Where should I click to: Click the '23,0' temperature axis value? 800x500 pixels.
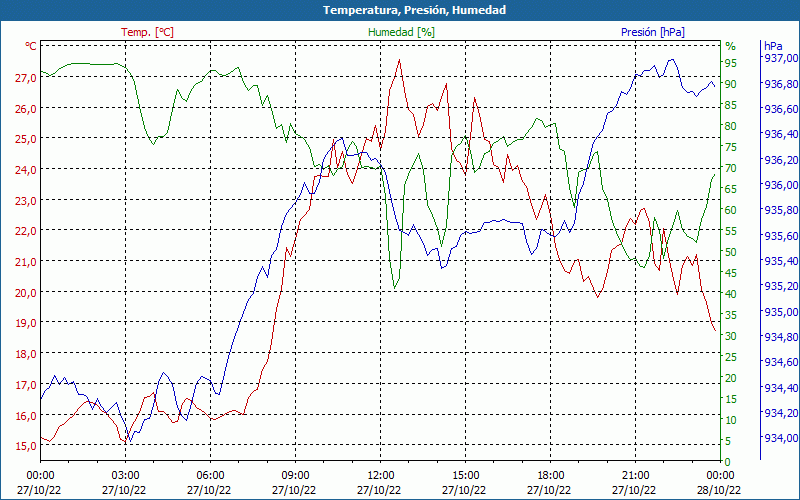26,200
